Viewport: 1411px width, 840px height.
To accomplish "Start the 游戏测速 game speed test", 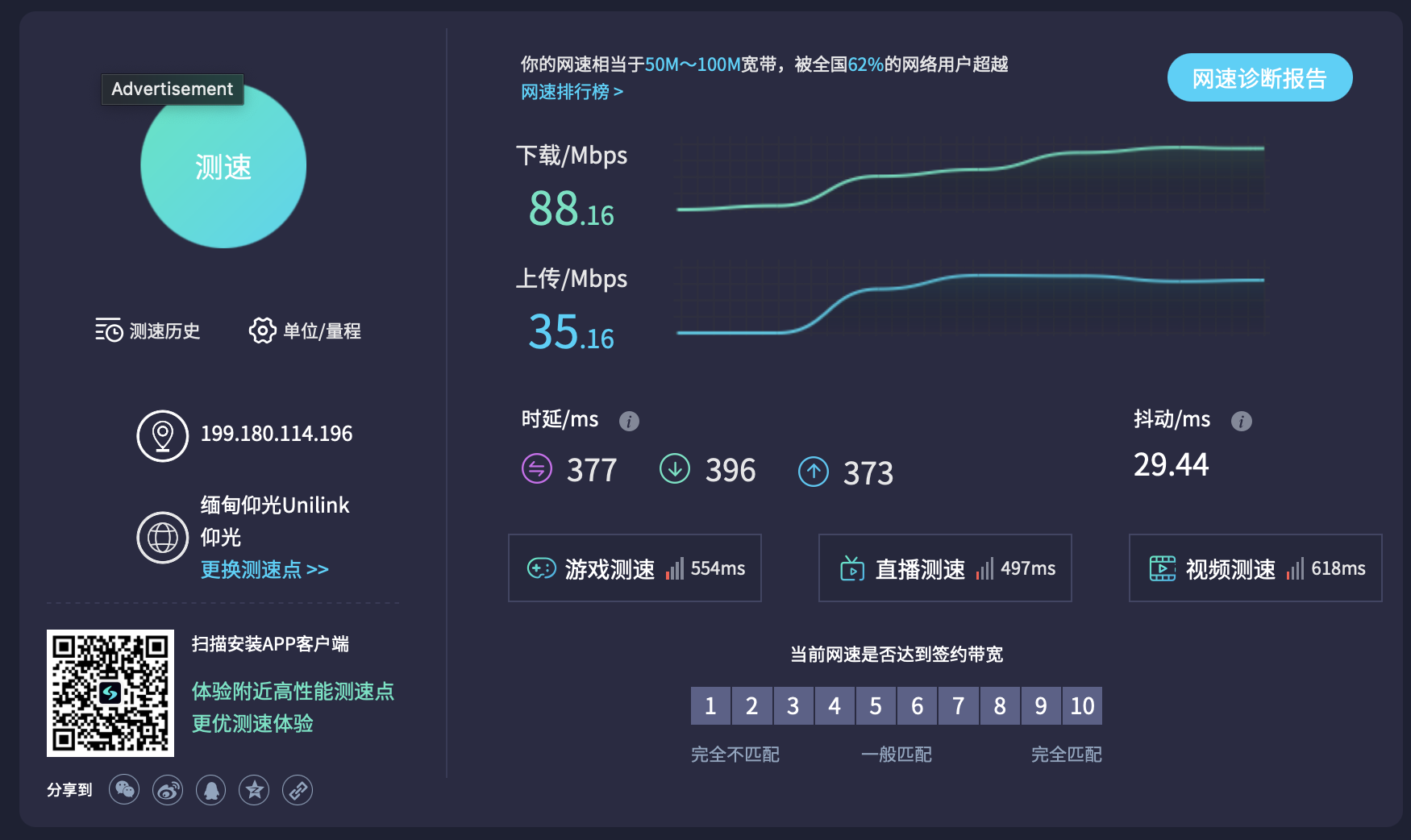I will (635, 568).
